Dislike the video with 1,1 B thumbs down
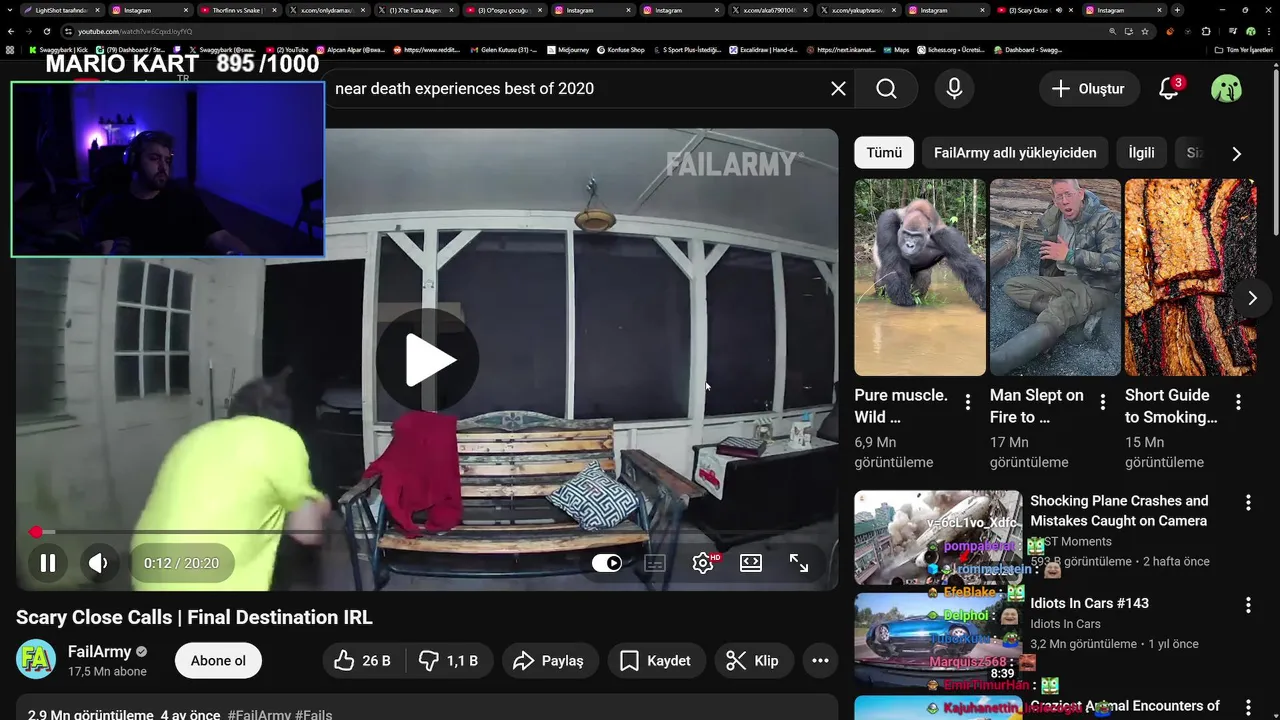This screenshot has height=720, width=1280. tap(448, 661)
